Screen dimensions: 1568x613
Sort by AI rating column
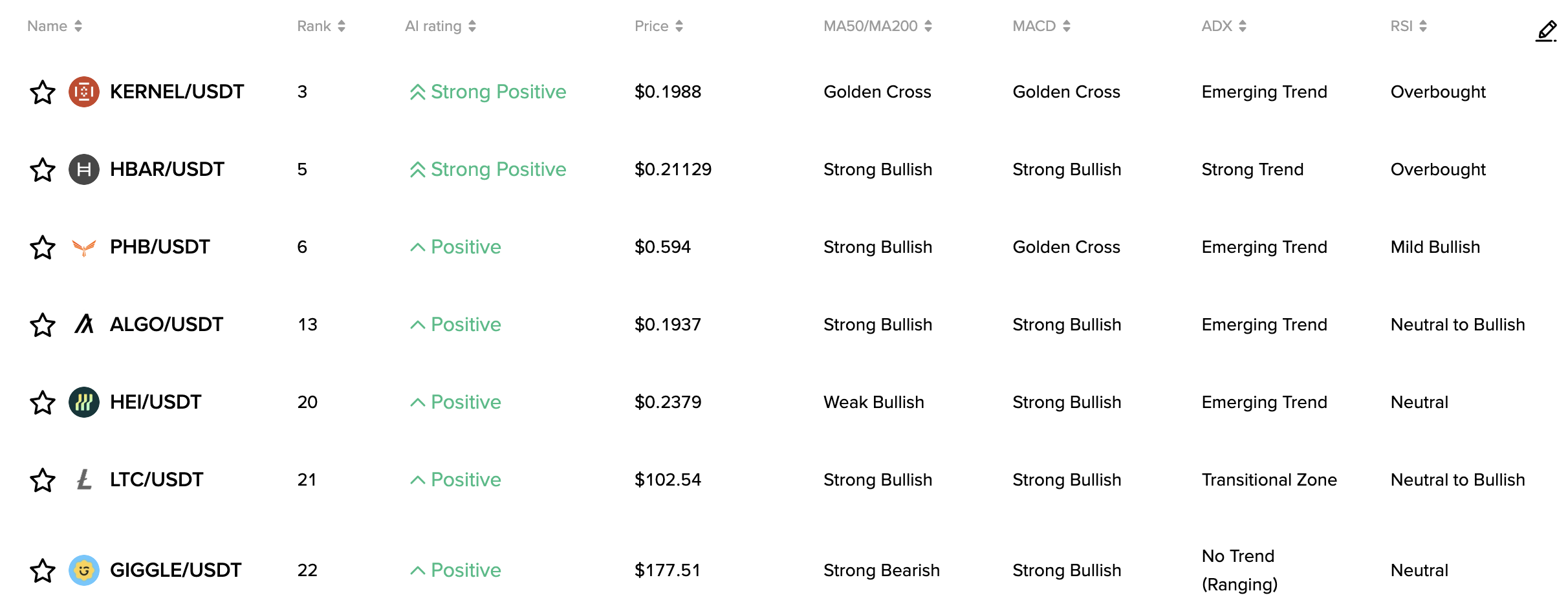pos(440,26)
